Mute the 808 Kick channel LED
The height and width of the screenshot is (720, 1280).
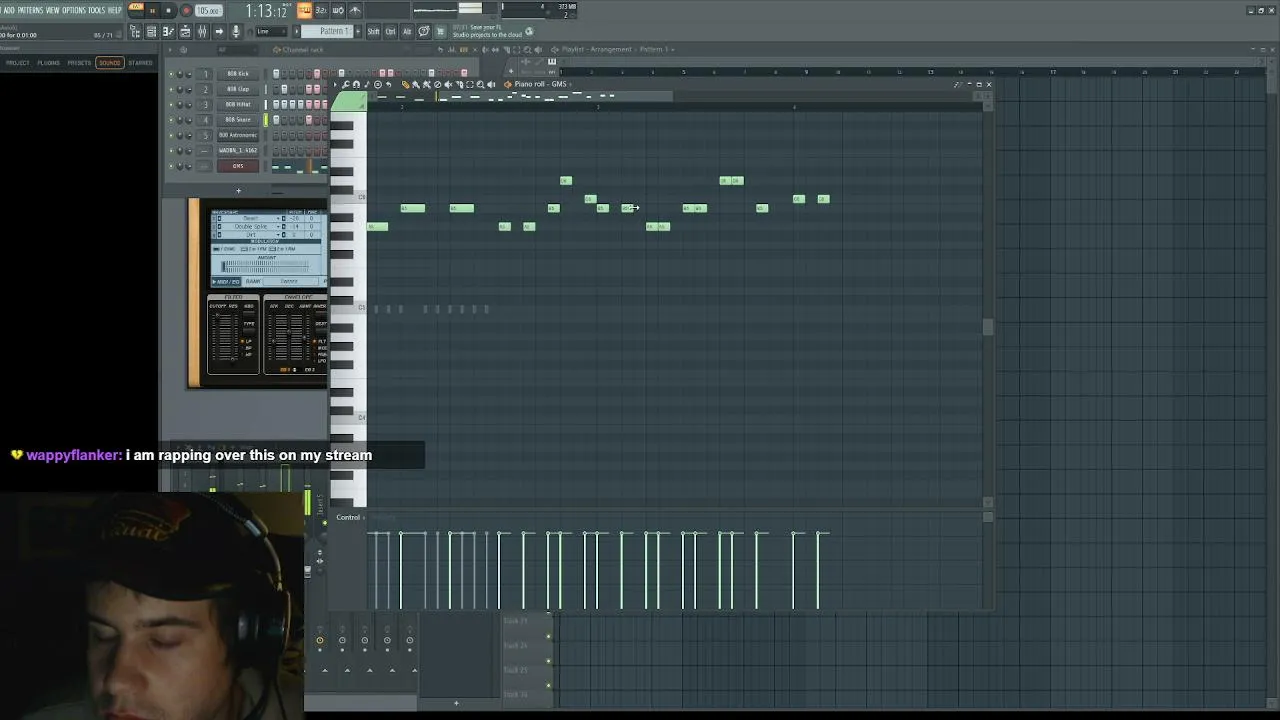click(x=171, y=74)
